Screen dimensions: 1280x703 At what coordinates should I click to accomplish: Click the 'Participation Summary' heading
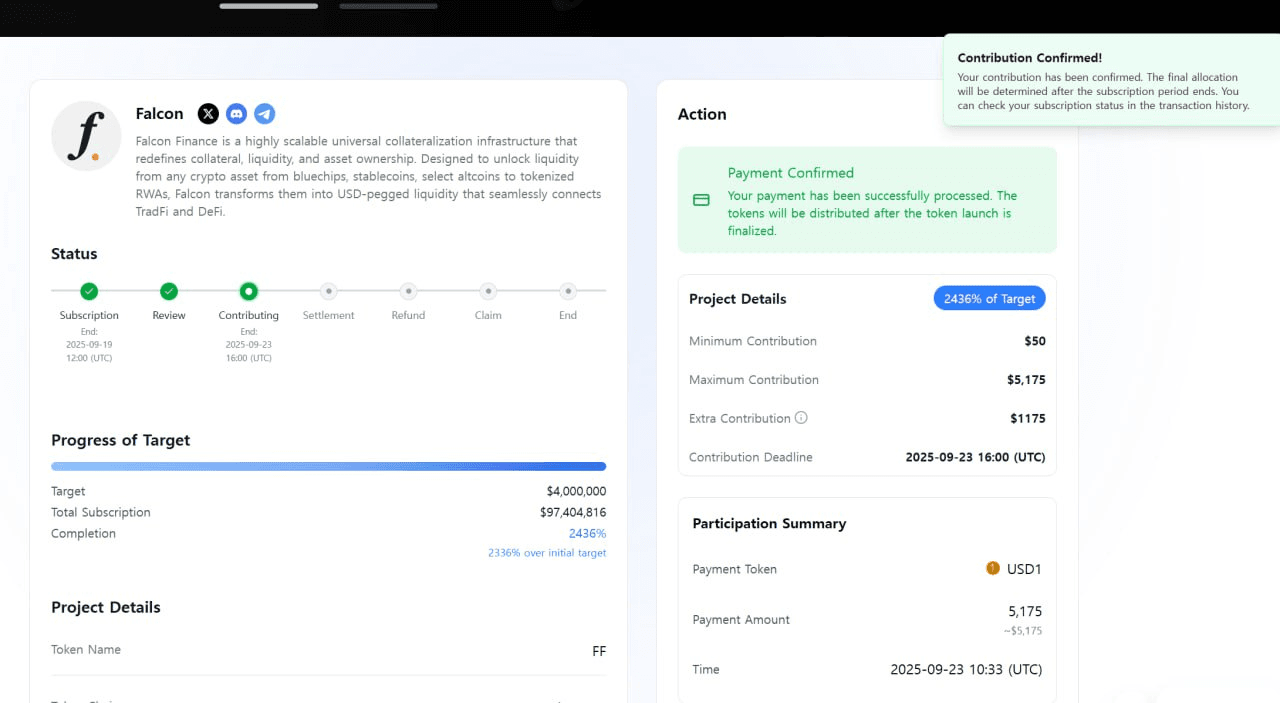coord(769,523)
